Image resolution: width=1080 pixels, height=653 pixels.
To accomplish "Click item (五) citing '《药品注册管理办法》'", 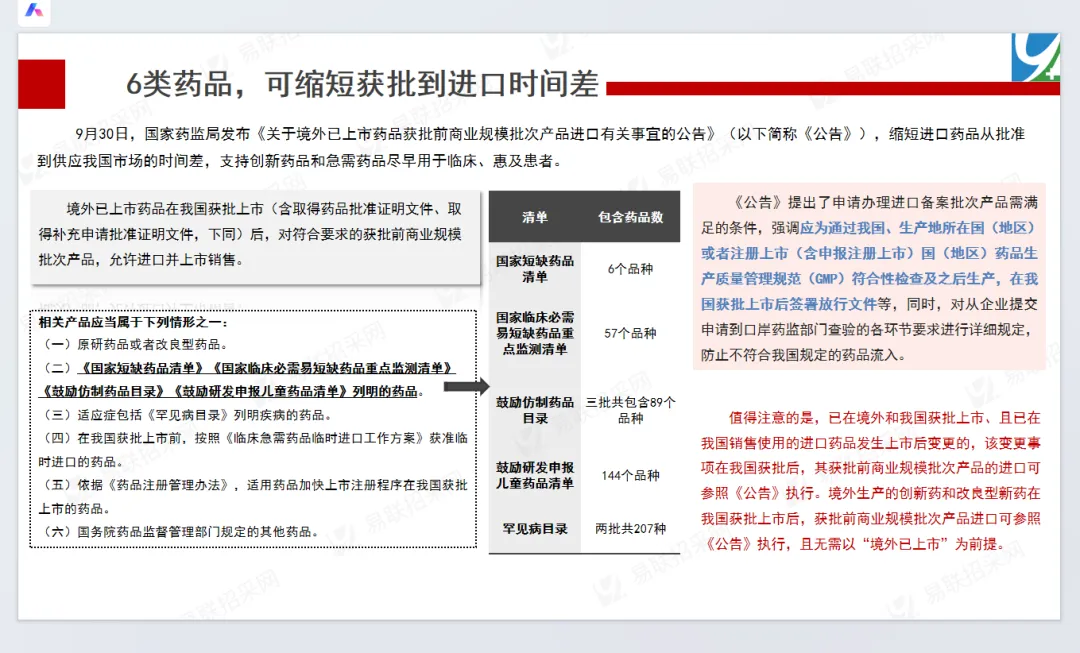I will pos(253,497).
